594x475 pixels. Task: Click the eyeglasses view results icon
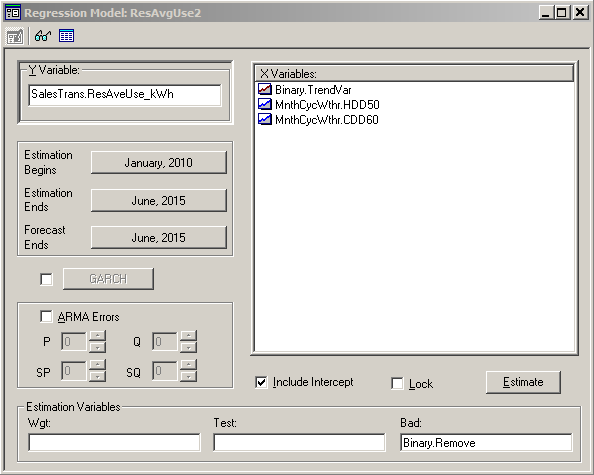(x=42, y=36)
